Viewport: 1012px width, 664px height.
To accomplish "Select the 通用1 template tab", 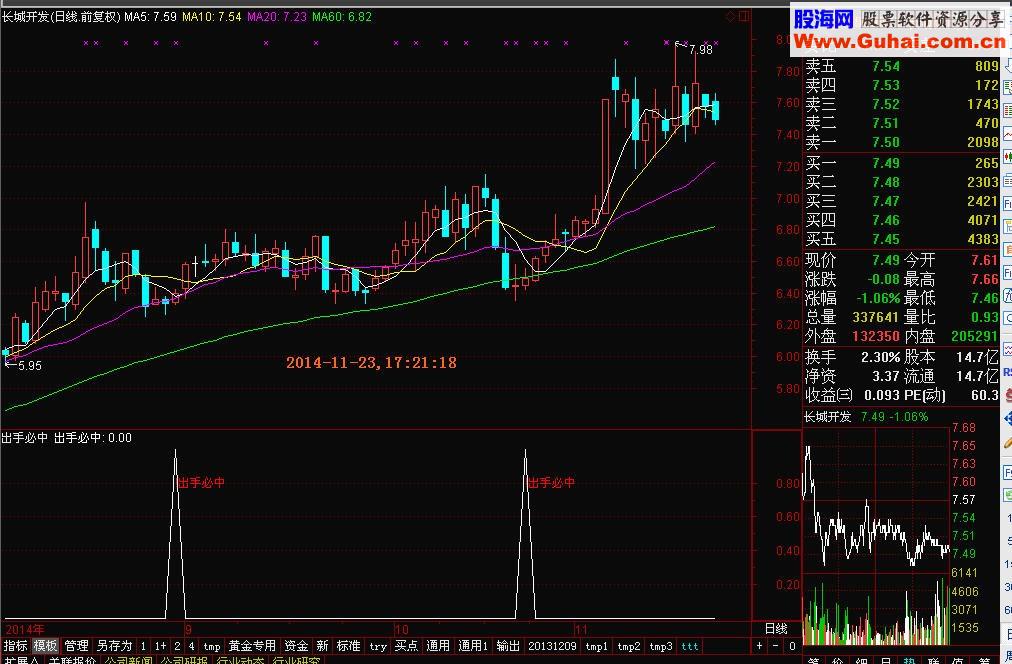I will 473,645.
